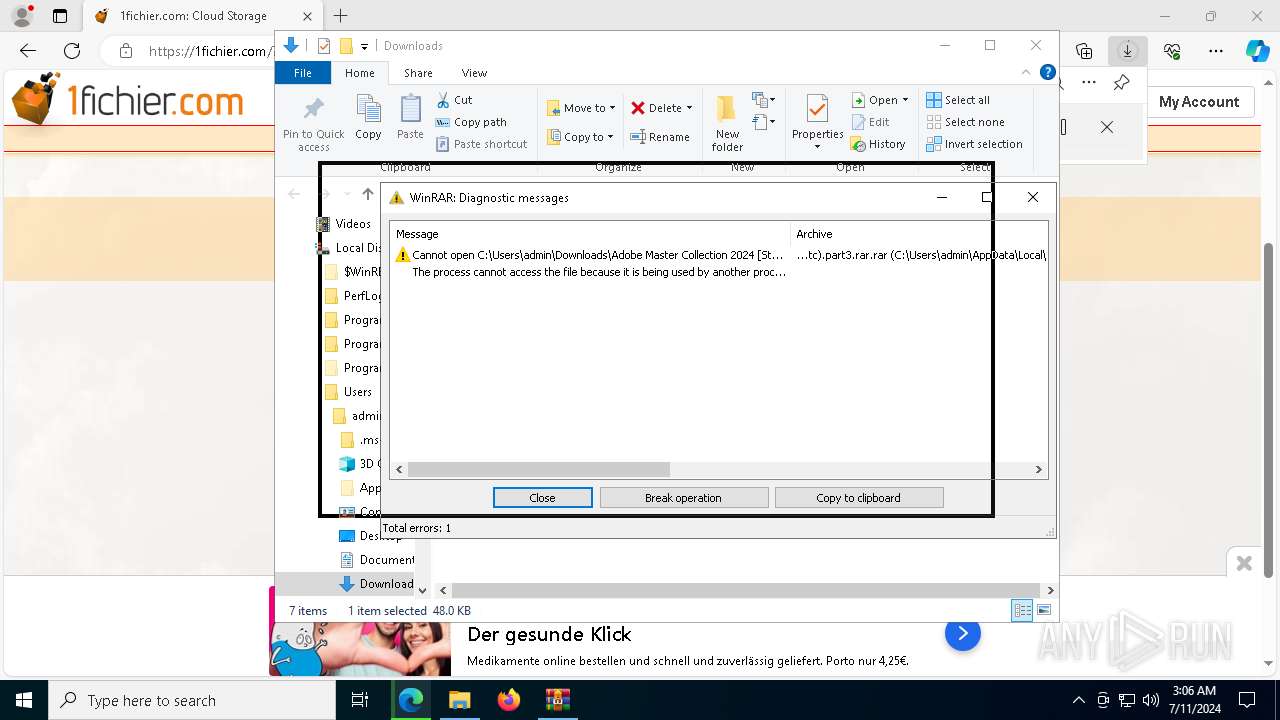Click Properties icon in ribbon
Viewport: 1280px width, 720px height.
click(x=817, y=110)
